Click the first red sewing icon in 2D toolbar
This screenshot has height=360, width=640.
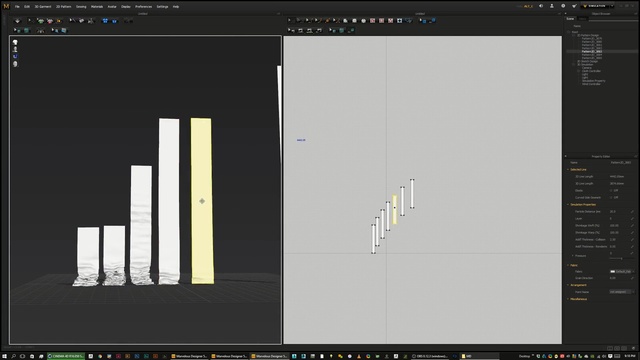[x=373, y=20]
